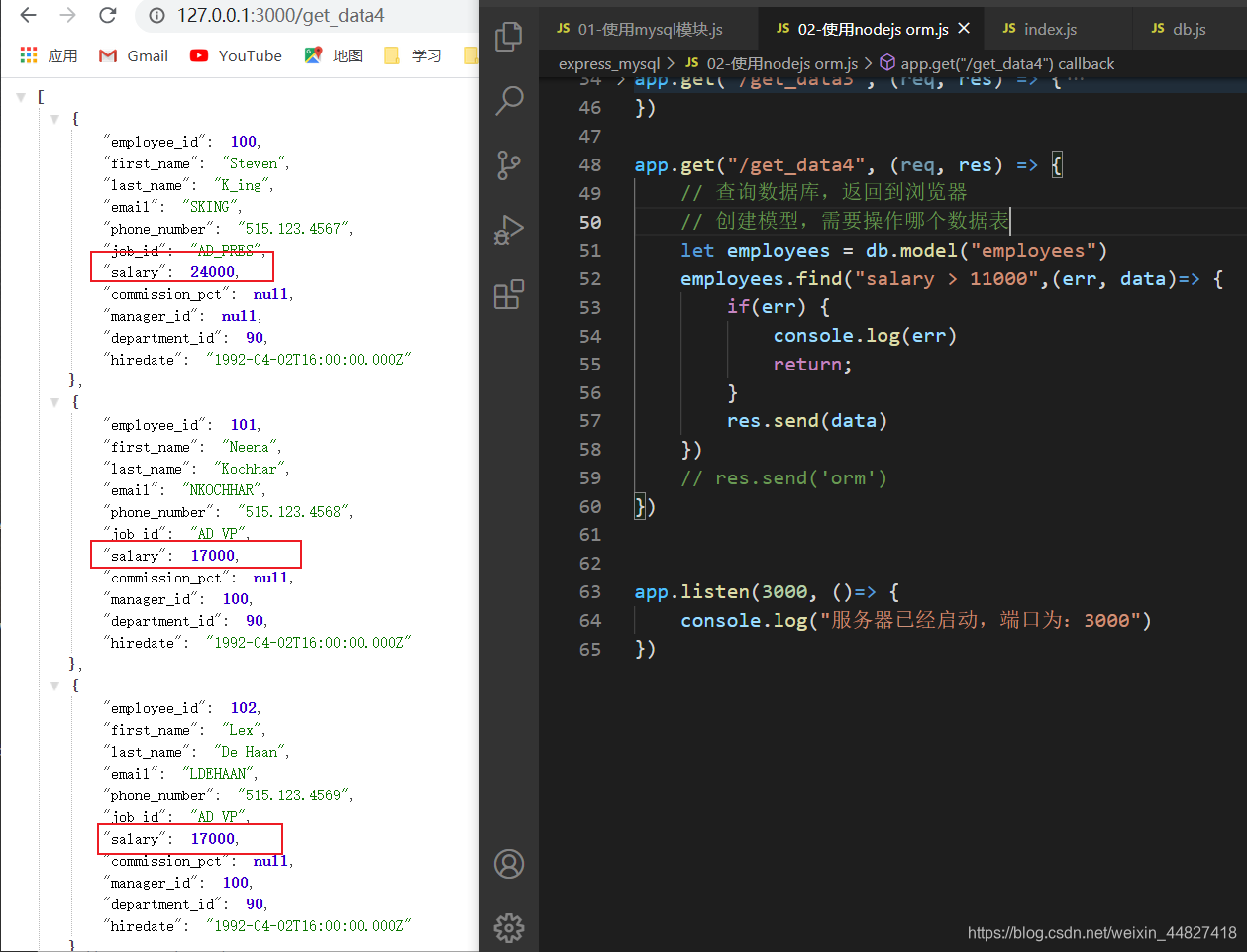Click the employee_id value 102

[x=244, y=708]
